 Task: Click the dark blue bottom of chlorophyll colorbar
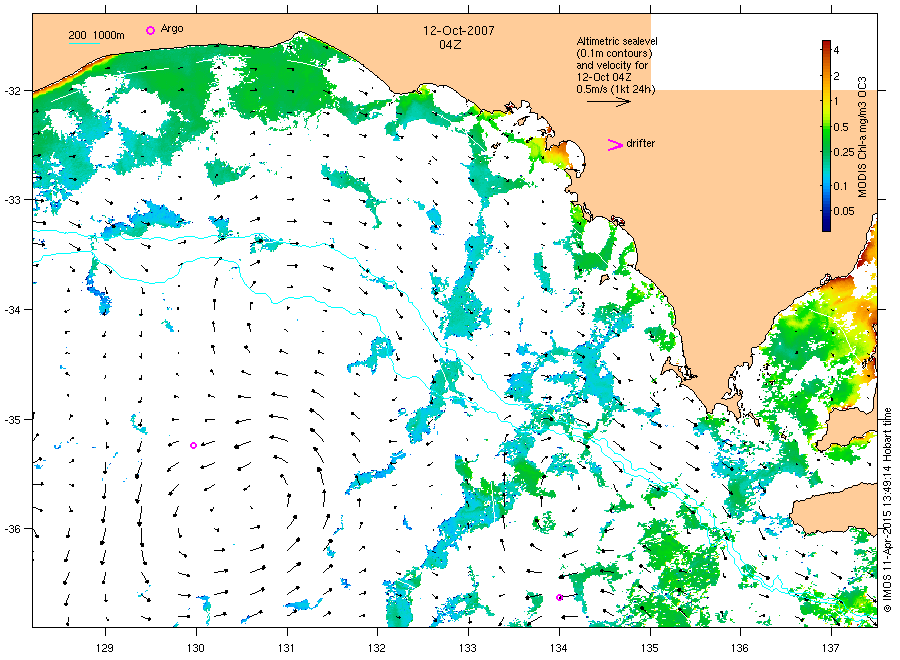point(826,226)
